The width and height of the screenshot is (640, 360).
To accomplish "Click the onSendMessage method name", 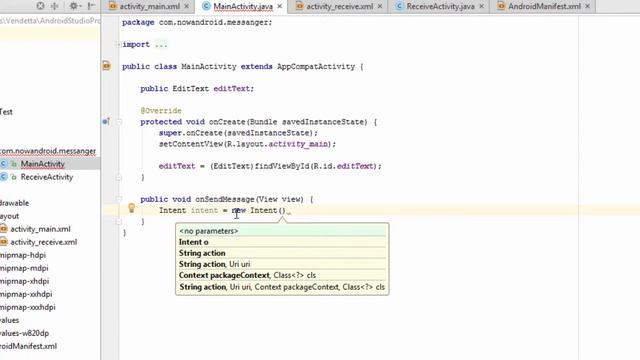I will coord(224,199).
